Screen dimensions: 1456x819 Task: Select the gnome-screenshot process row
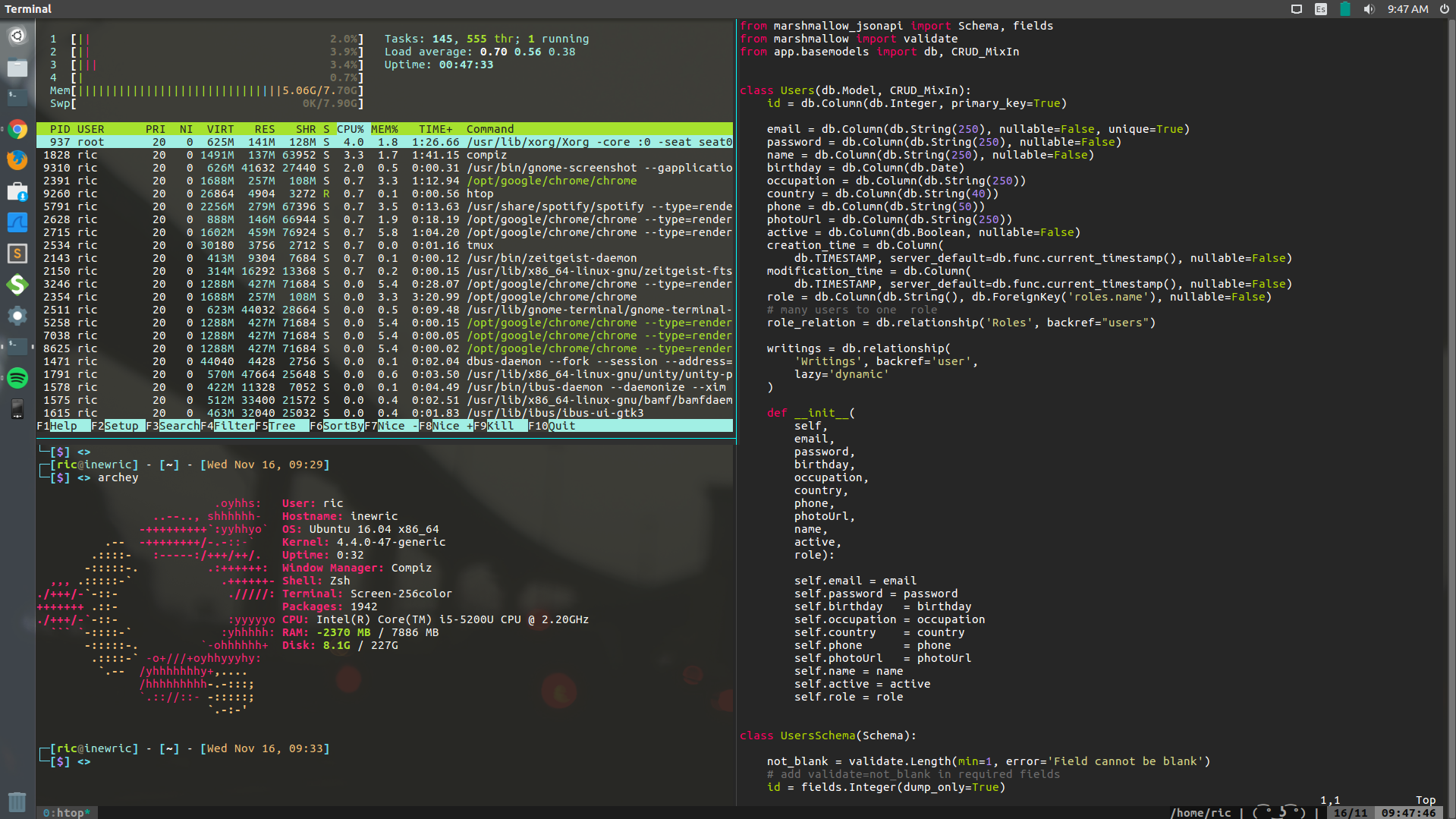pos(385,168)
